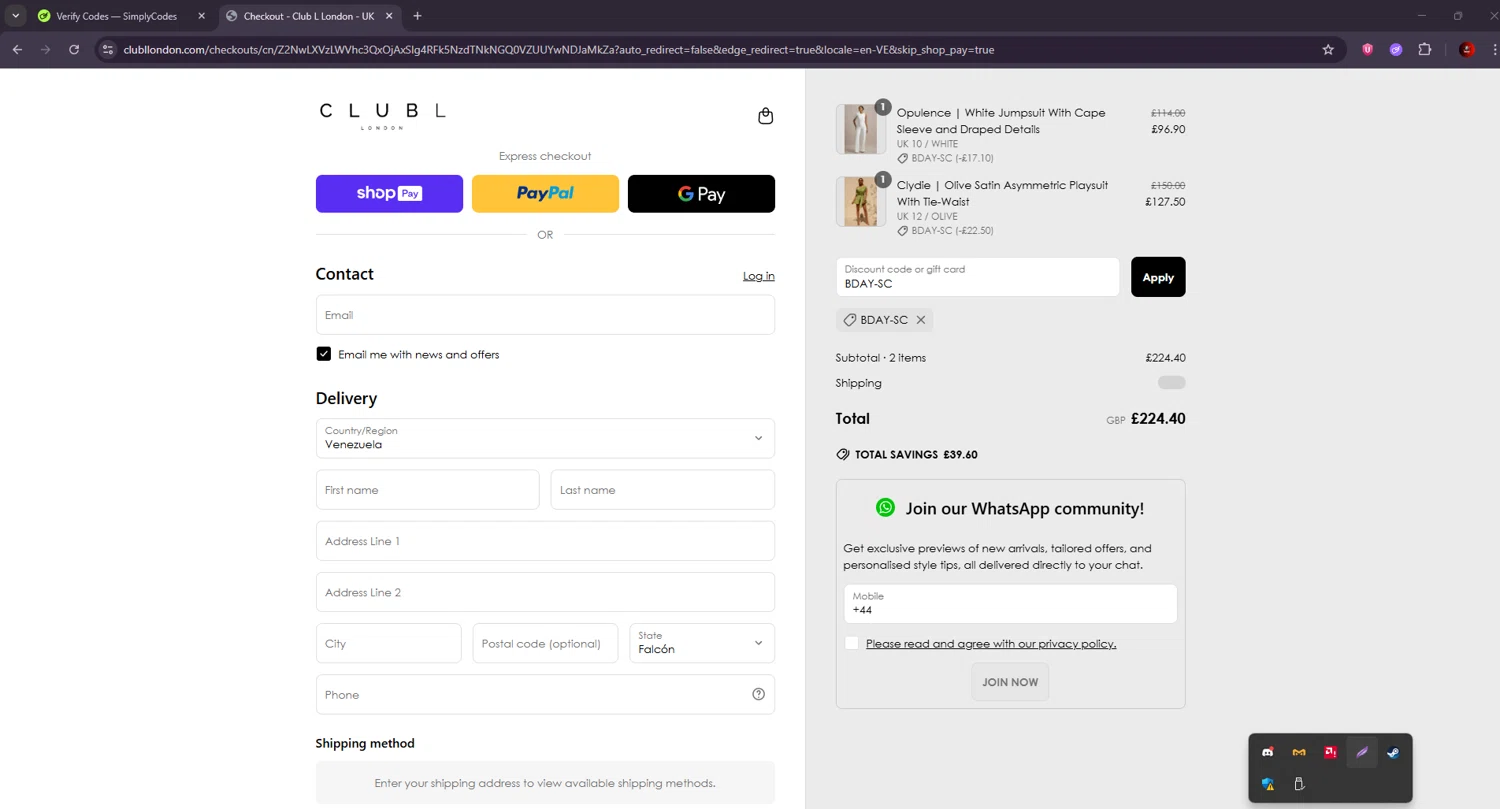This screenshot has width=1500, height=809.
Task: Open the uBlock shield extension icon
Action: (x=1367, y=49)
